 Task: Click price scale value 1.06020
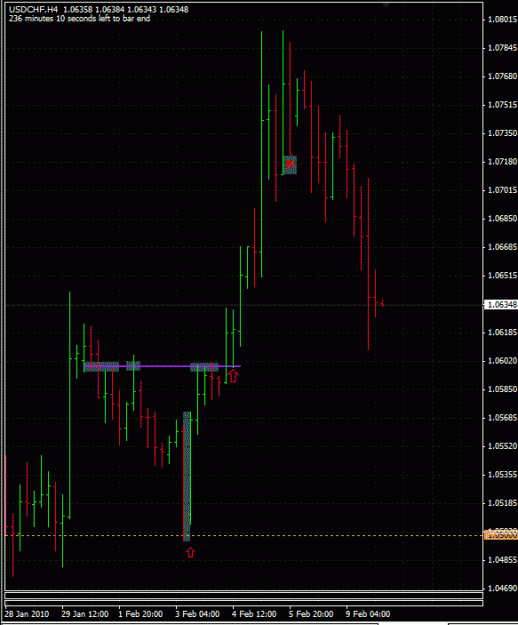coord(502,361)
